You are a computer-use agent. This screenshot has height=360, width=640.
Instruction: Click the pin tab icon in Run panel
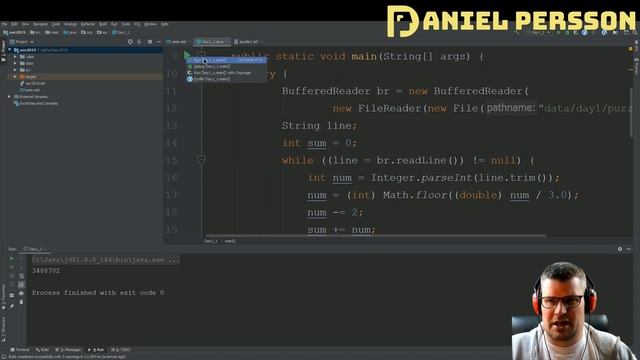11,306
